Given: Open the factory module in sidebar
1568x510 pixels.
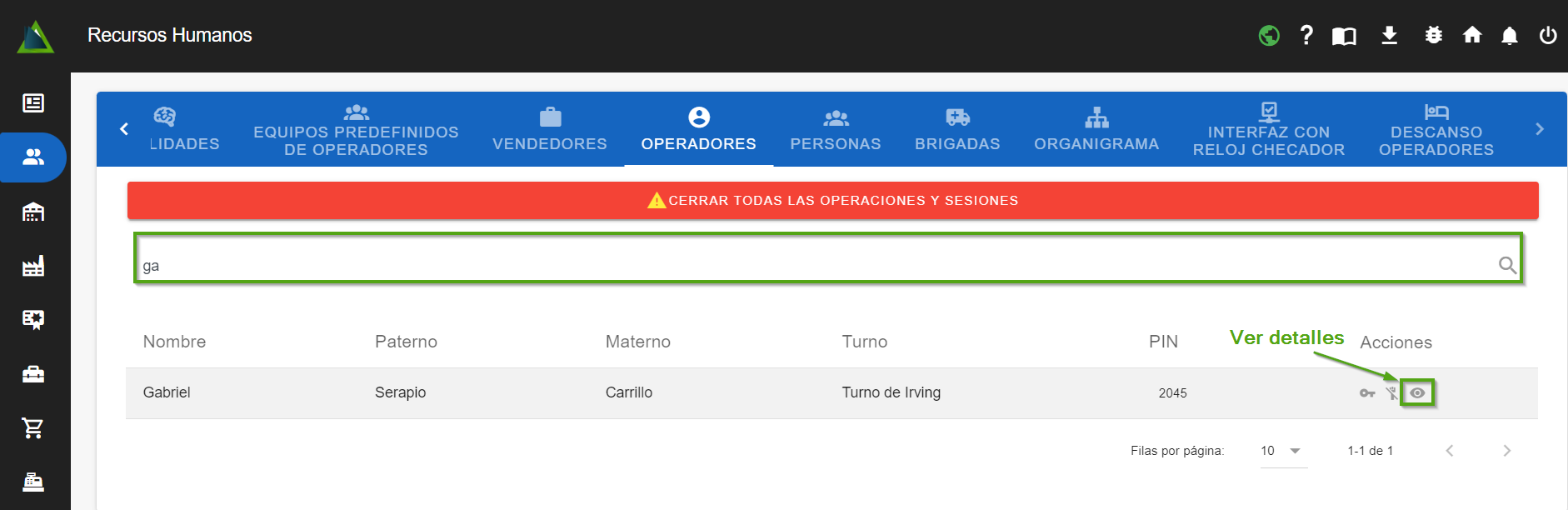Looking at the screenshot, I should tap(33, 266).
